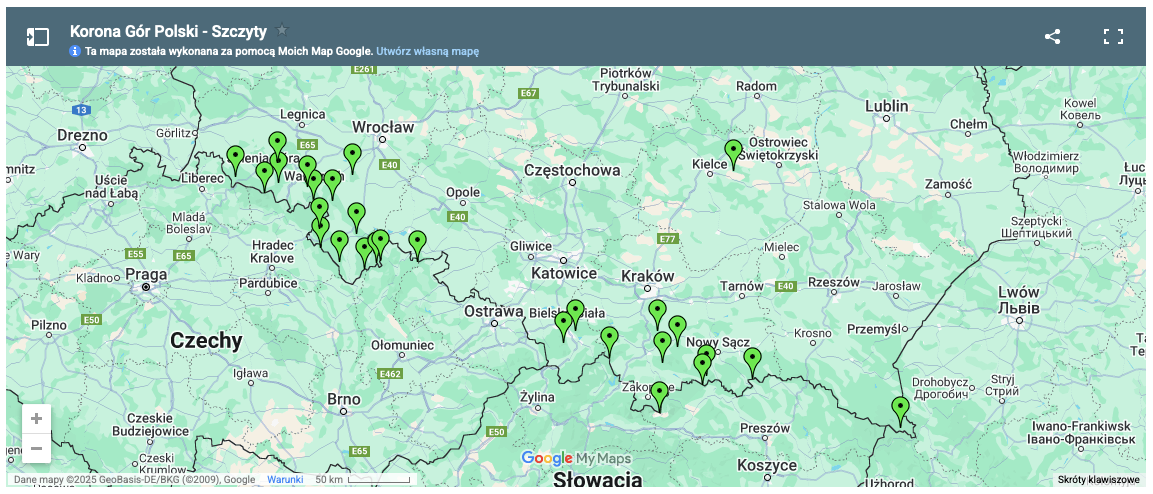Select the westernmost marker near Liberec
The image size is (1153, 494).
coord(235,158)
